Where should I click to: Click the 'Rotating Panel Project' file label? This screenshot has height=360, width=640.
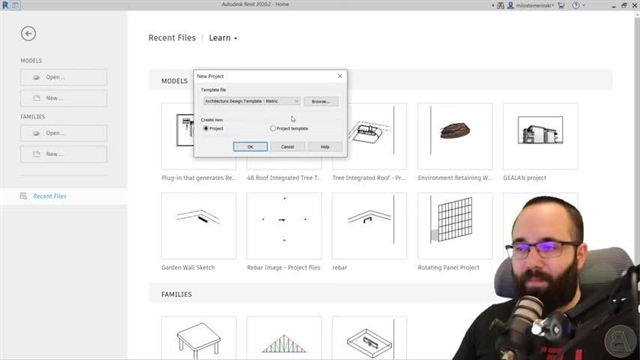click(x=449, y=268)
